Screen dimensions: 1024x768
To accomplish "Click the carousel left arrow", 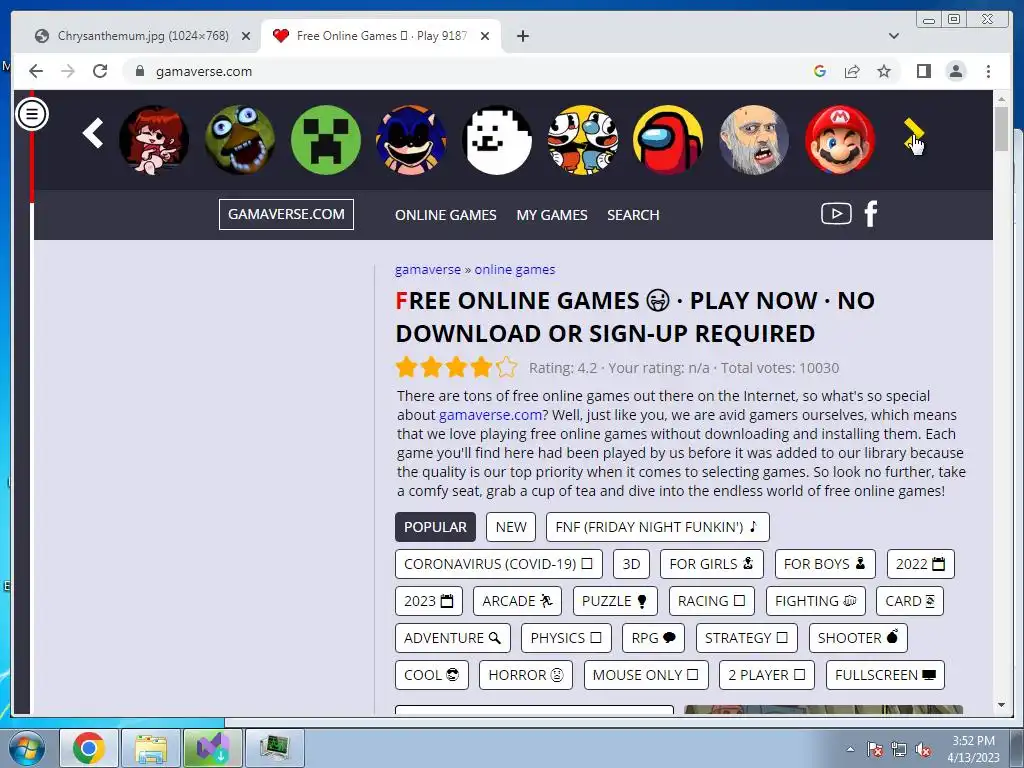I will coord(93,133).
